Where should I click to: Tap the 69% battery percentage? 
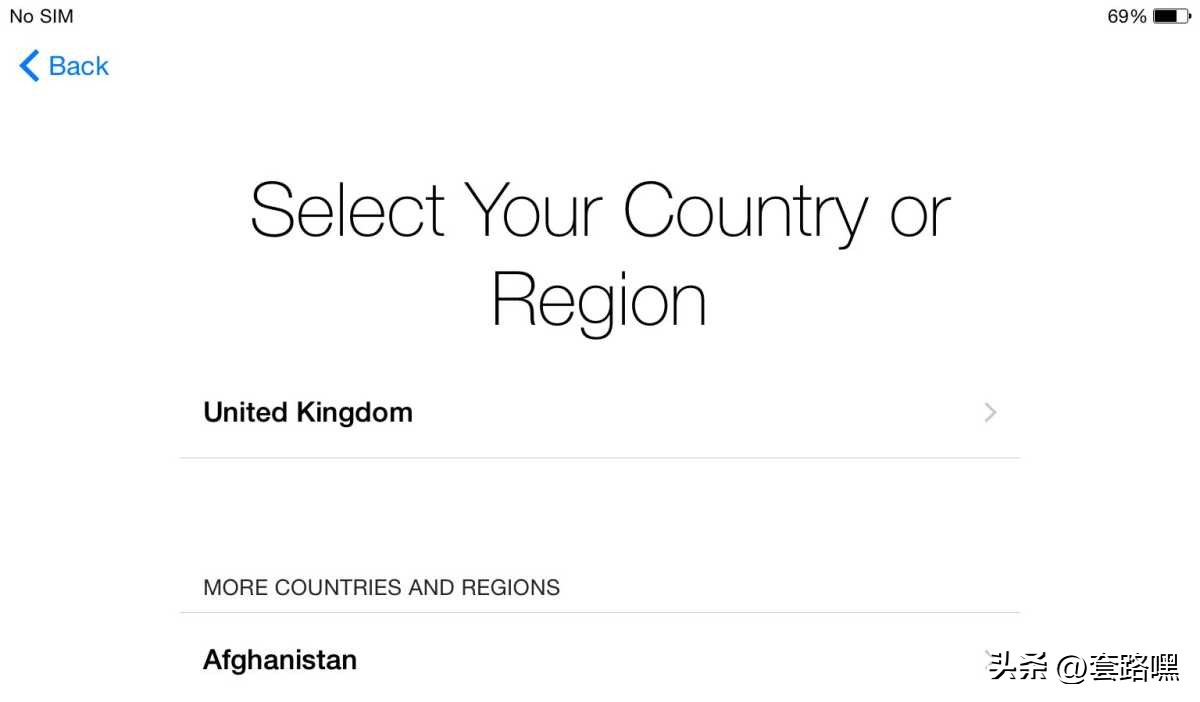(x=1126, y=16)
